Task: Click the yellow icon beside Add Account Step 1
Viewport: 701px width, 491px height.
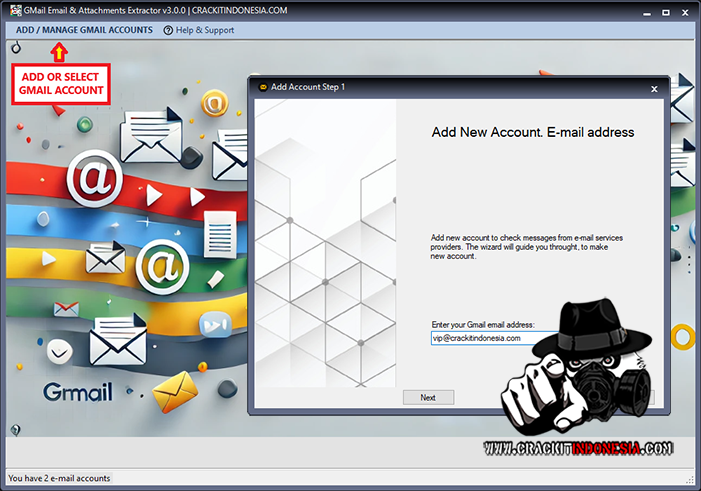Action: (262, 87)
